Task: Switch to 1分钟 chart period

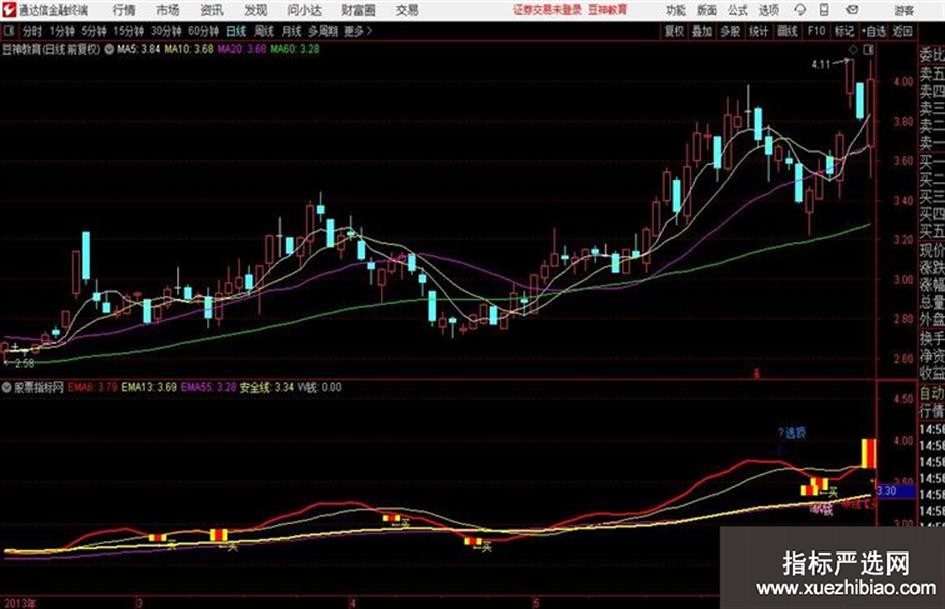Action: (x=62, y=31)
